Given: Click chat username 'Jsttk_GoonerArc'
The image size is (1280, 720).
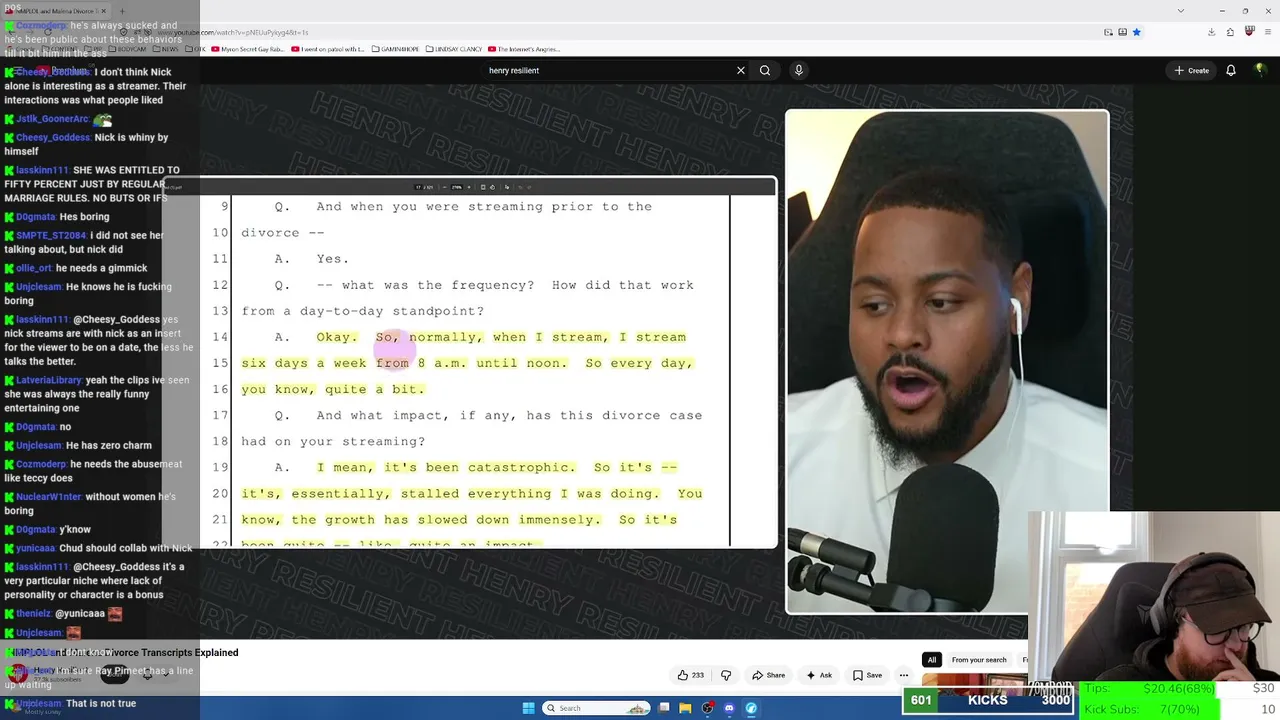Looking at the screenshot, I should pyautogui.click(x=52, y=119).
